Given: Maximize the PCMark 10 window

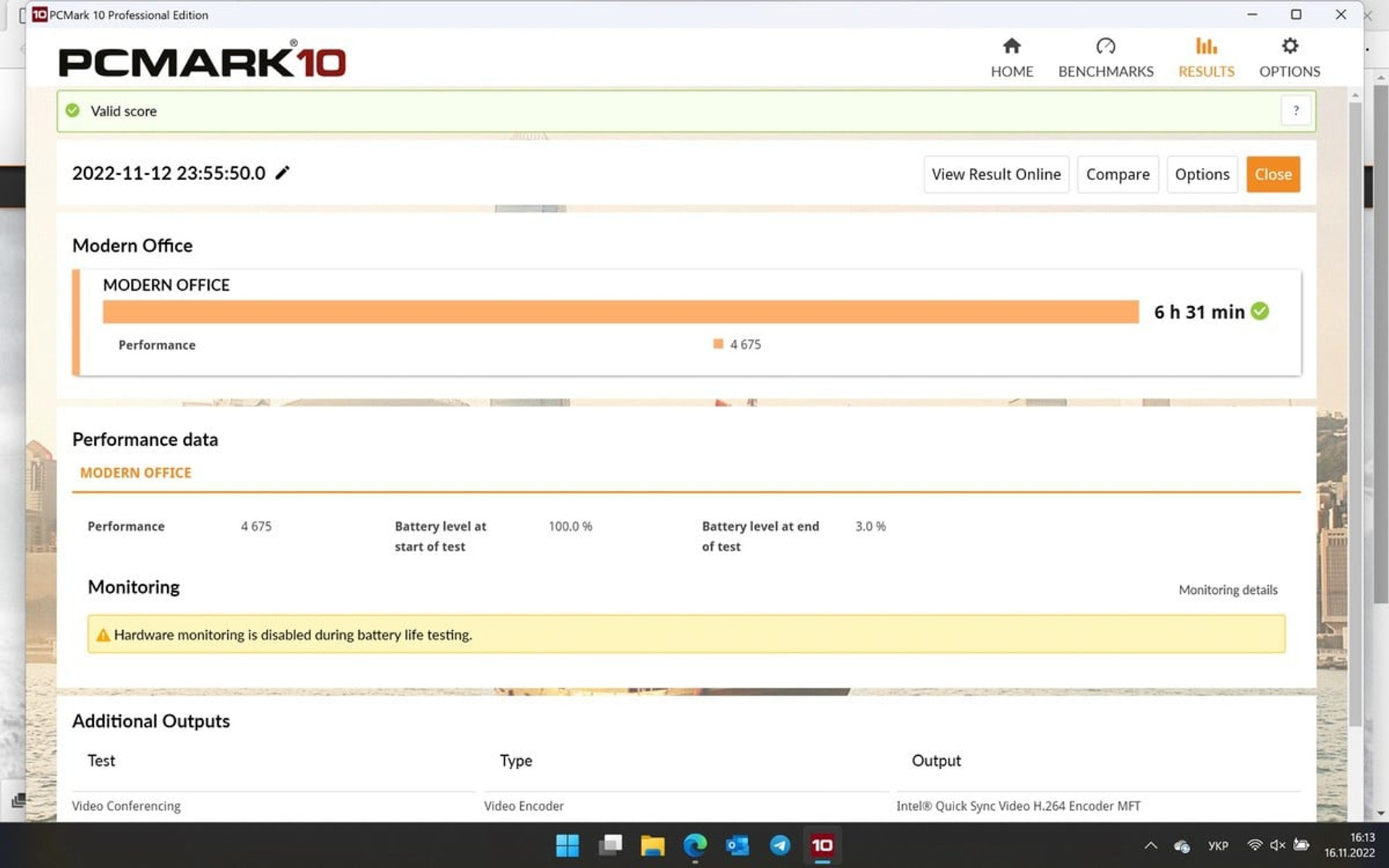Looking at the screenshot, I should 1296,14.
